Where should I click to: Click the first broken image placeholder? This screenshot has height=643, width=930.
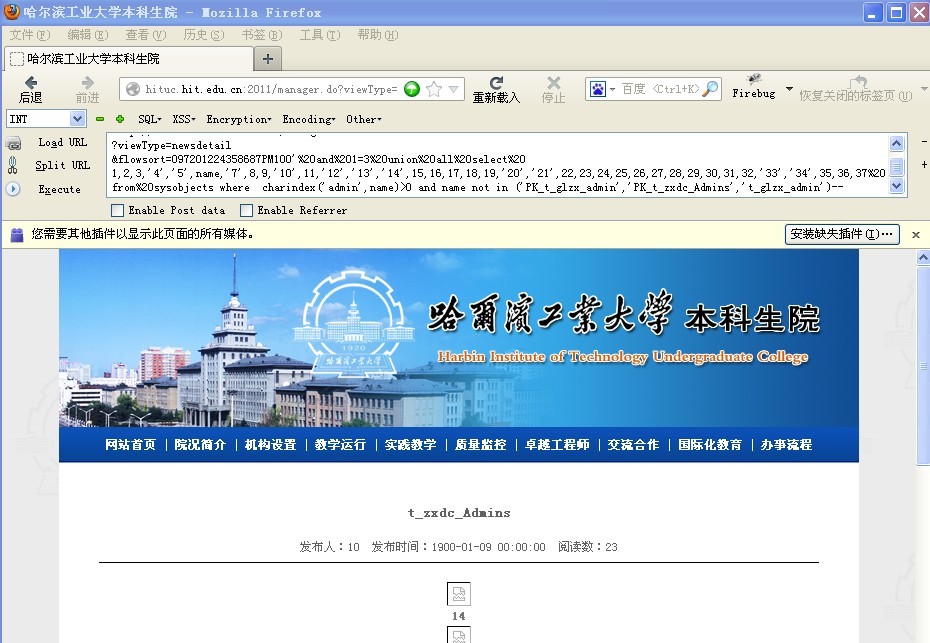458,594
